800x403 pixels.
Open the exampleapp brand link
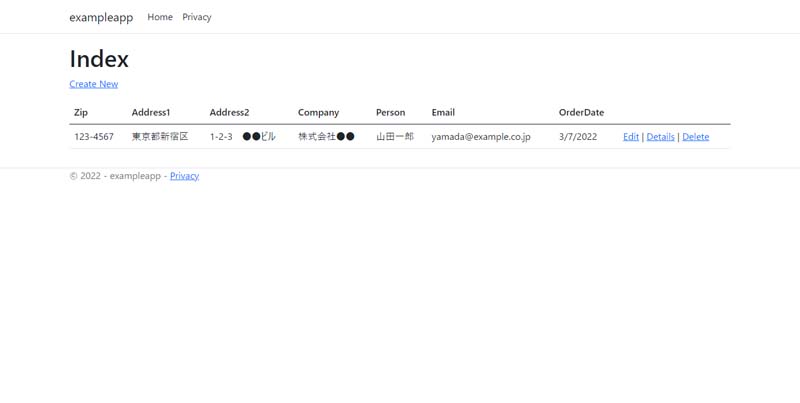pyautogui.click(x=101, y=17)
